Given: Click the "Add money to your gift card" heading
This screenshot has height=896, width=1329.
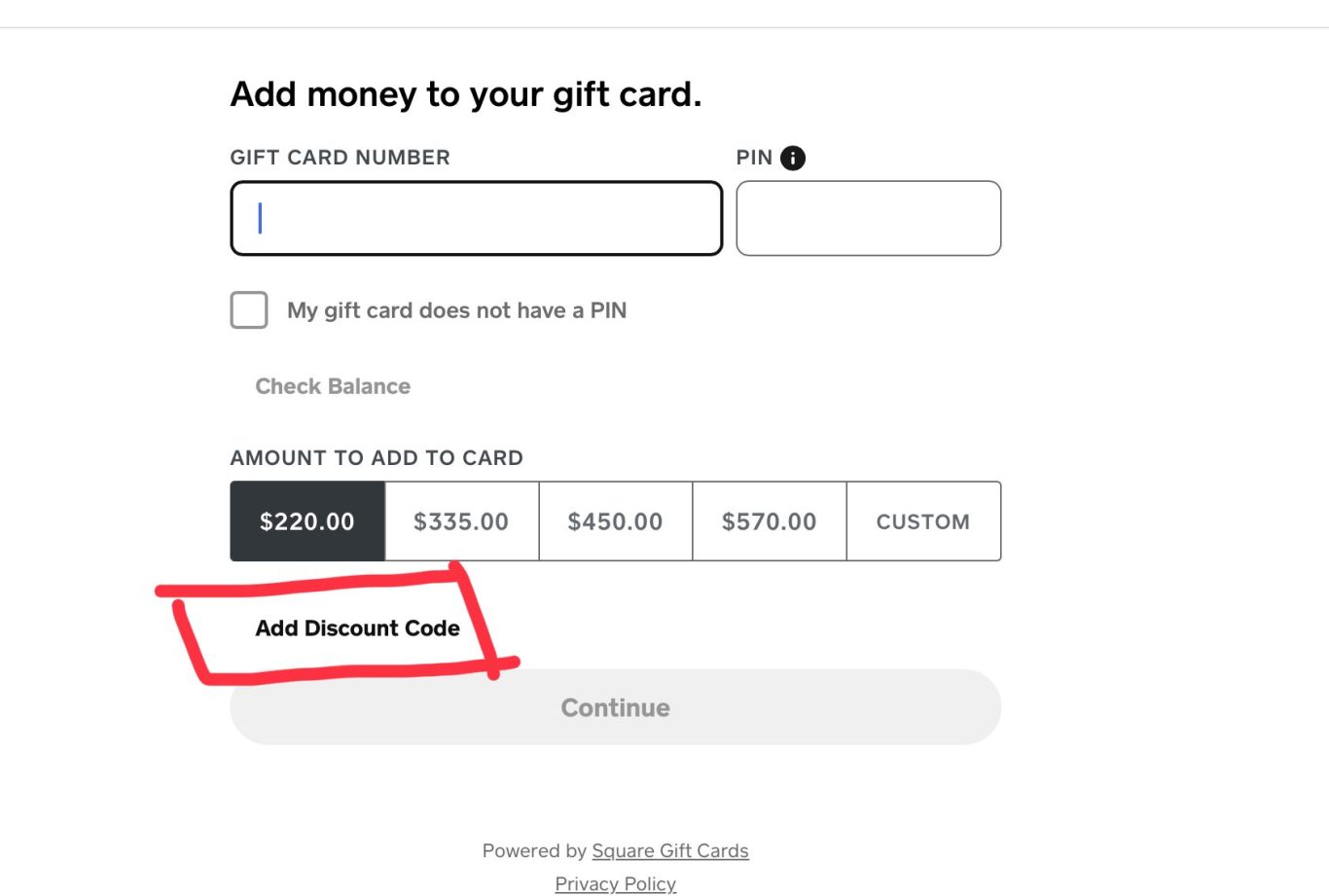Looking at the screenshot, I should [x=465, y=94].
